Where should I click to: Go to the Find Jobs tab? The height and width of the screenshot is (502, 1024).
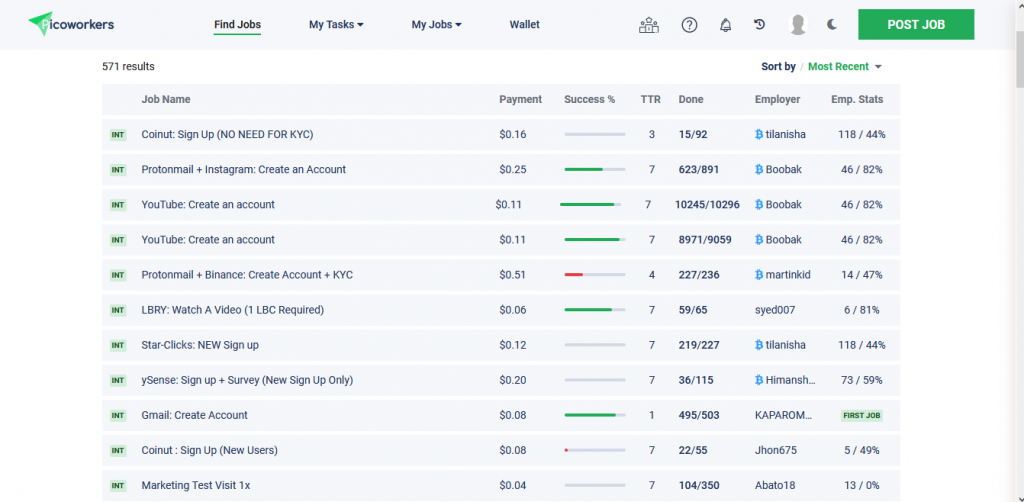[x=237, y=24]
